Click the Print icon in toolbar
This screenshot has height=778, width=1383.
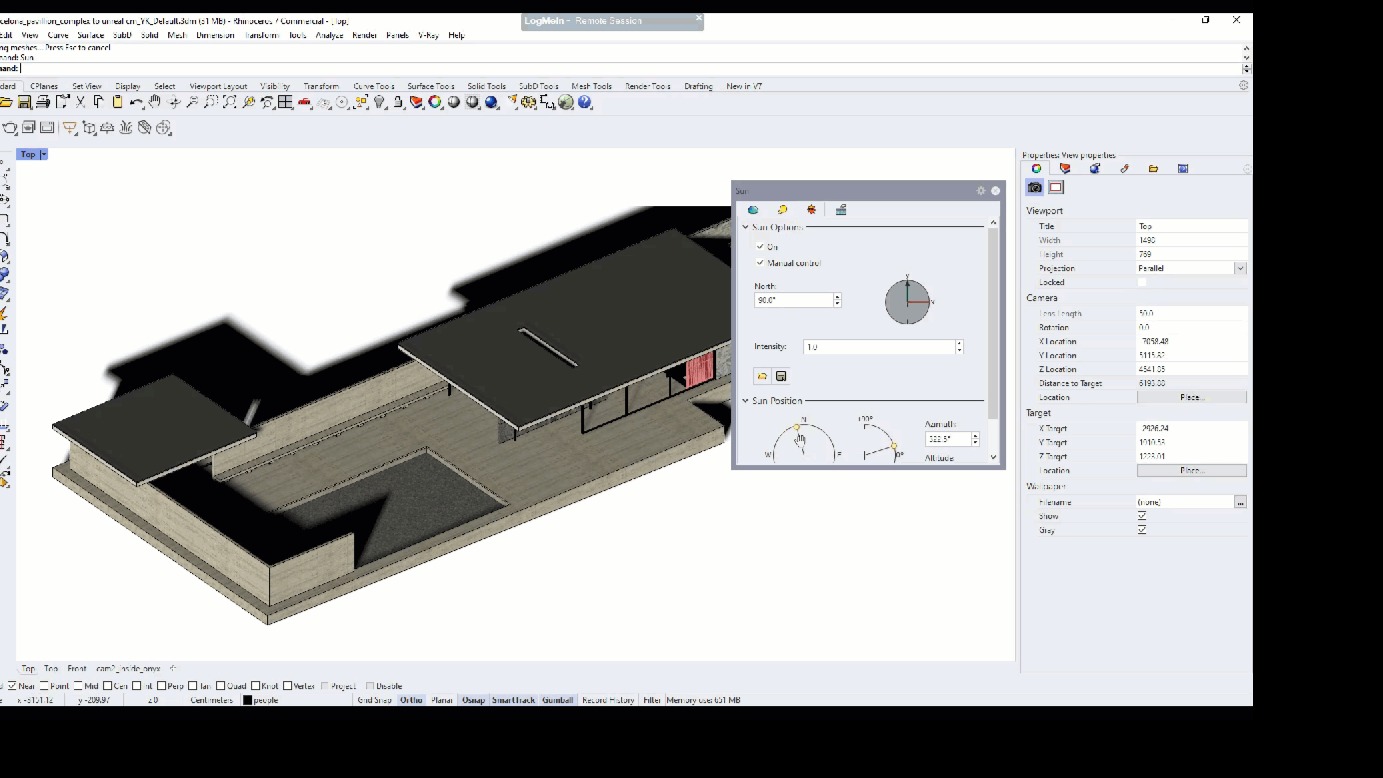43,102
